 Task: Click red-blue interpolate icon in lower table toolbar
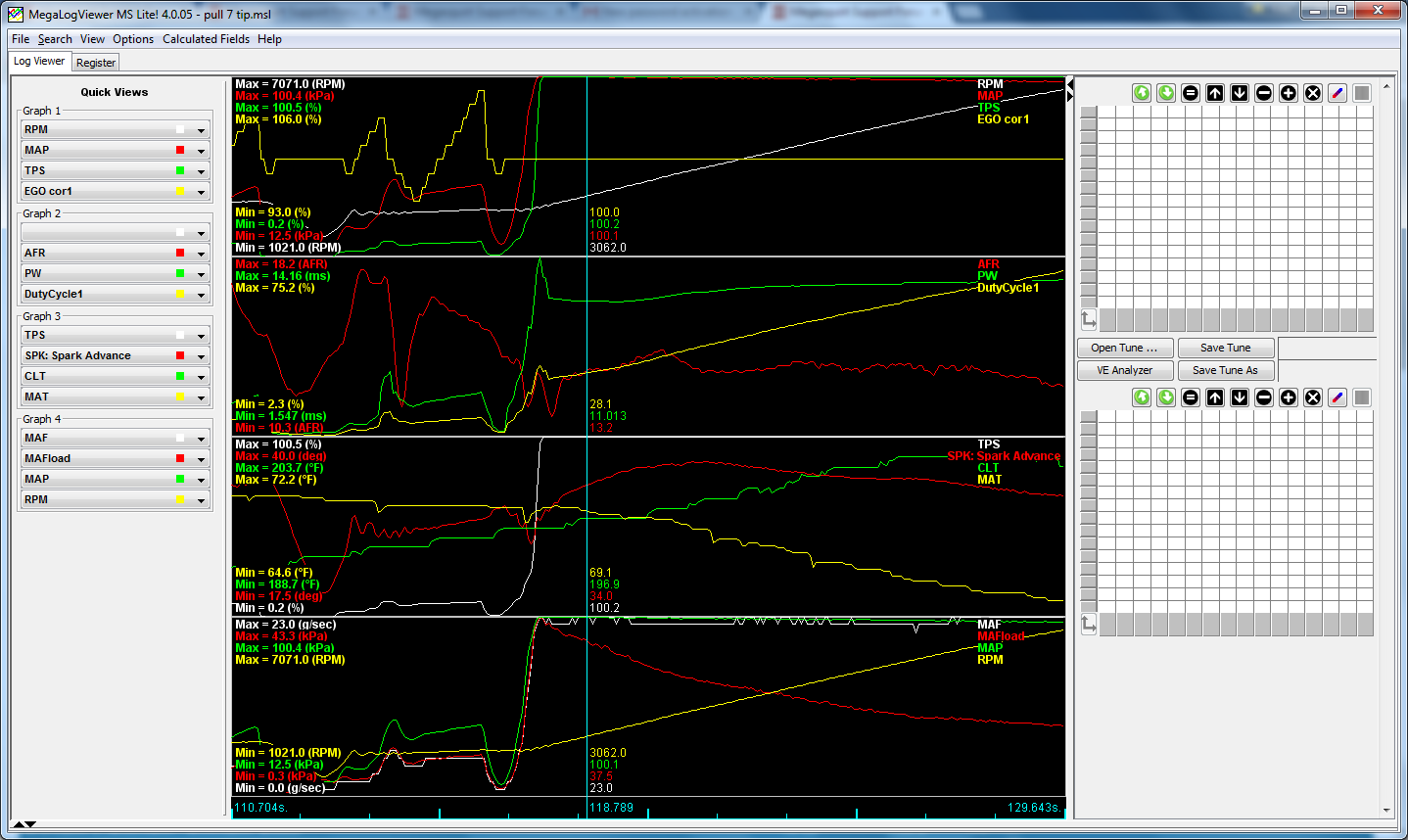coord(1338,397)
